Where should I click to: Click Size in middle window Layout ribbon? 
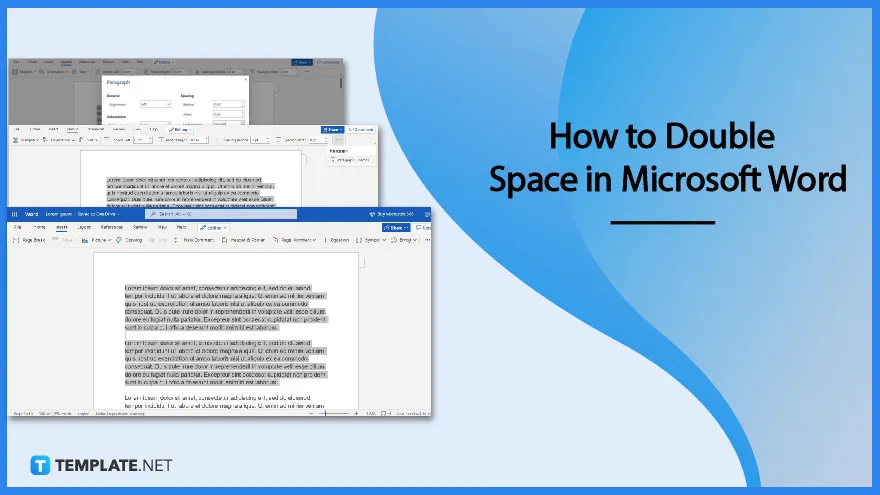point(89,140)
